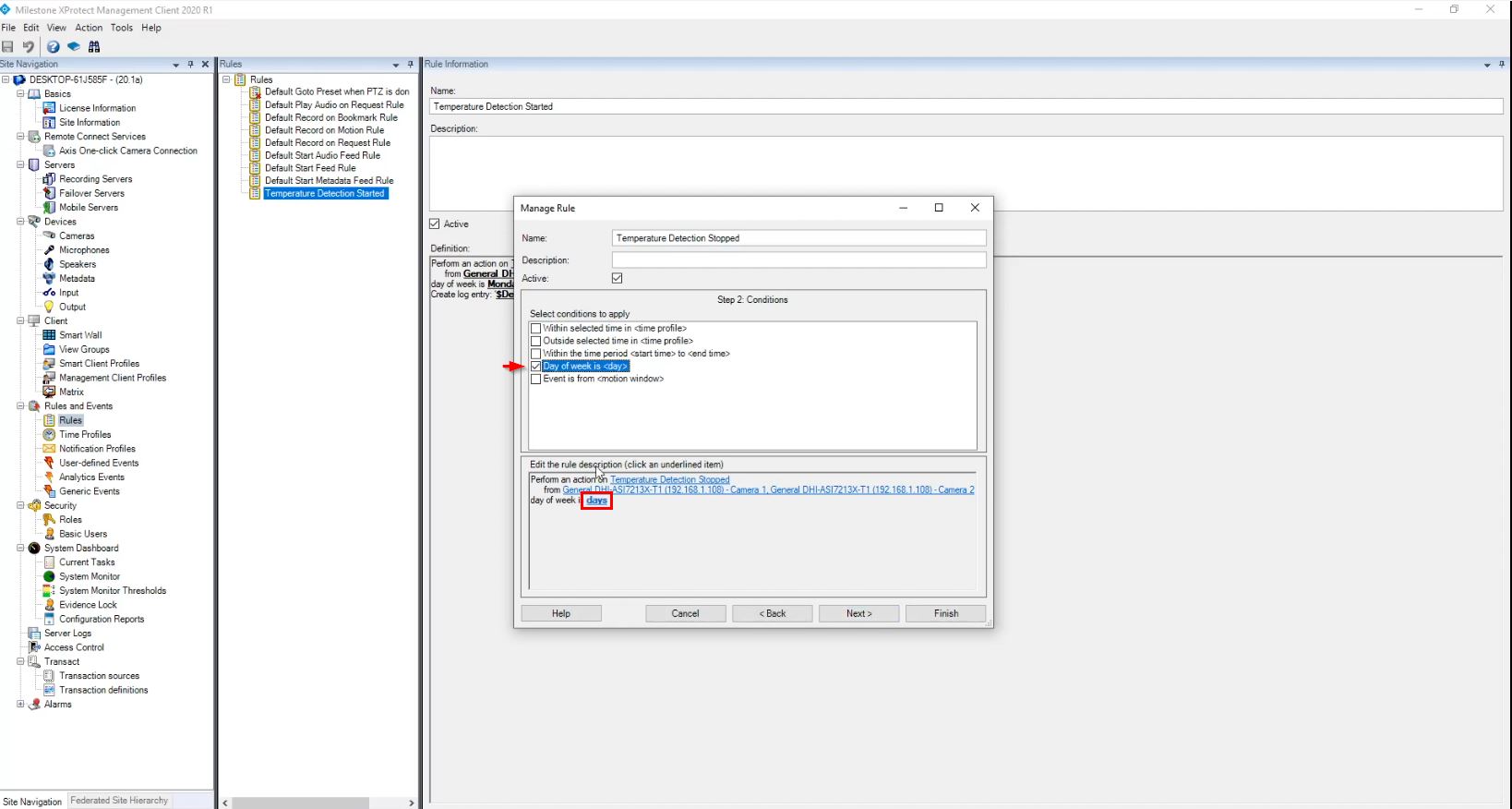Switch to Federated Site Hierarchy tab
Screen dimensions: 1512x809
point(119,801)
